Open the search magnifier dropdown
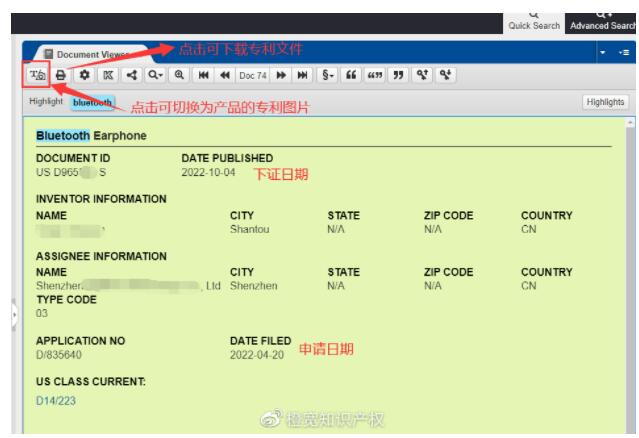This screenshot has height=438, width=639. (x=155, y=75)
